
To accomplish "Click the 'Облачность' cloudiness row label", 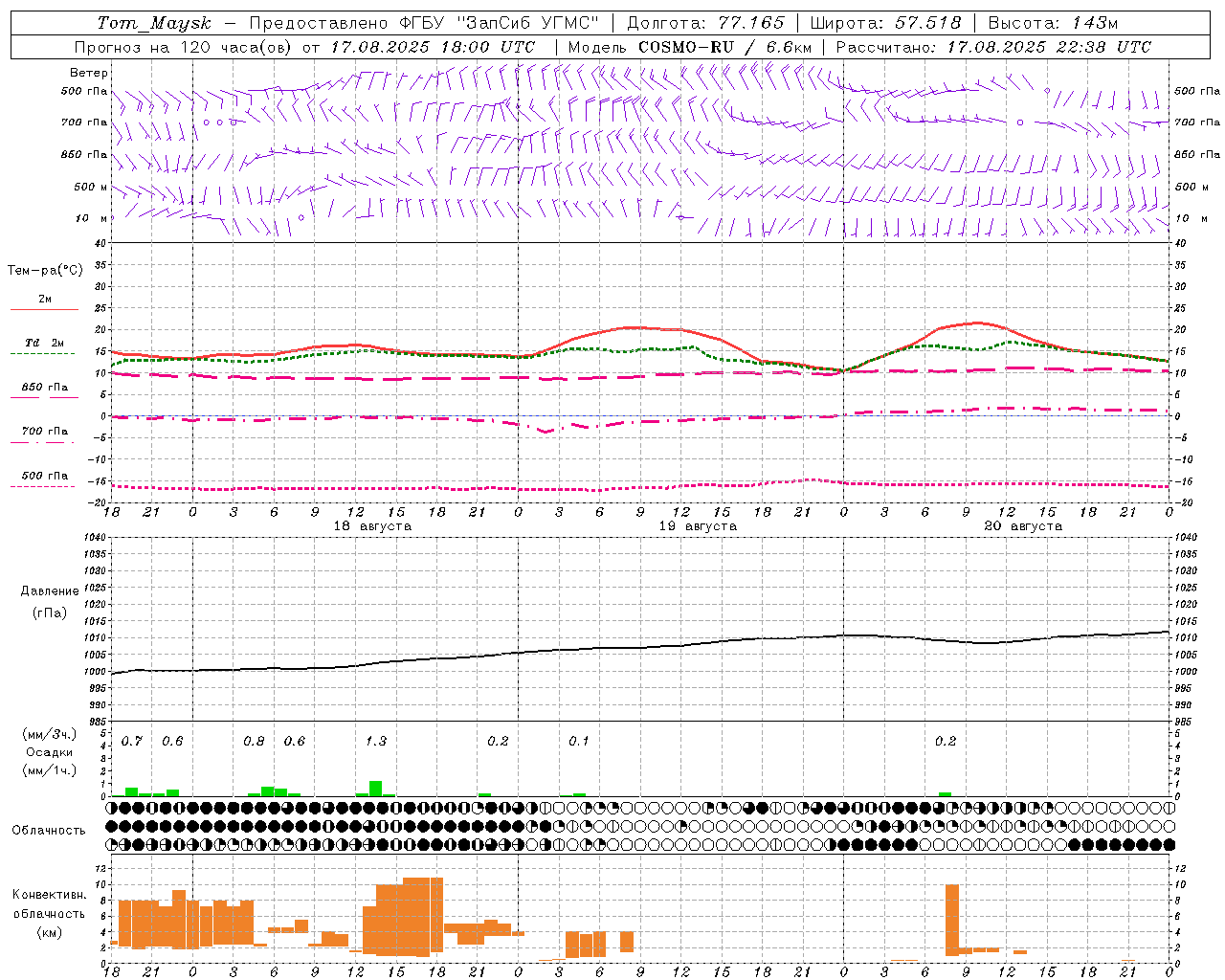I will 49,831.
